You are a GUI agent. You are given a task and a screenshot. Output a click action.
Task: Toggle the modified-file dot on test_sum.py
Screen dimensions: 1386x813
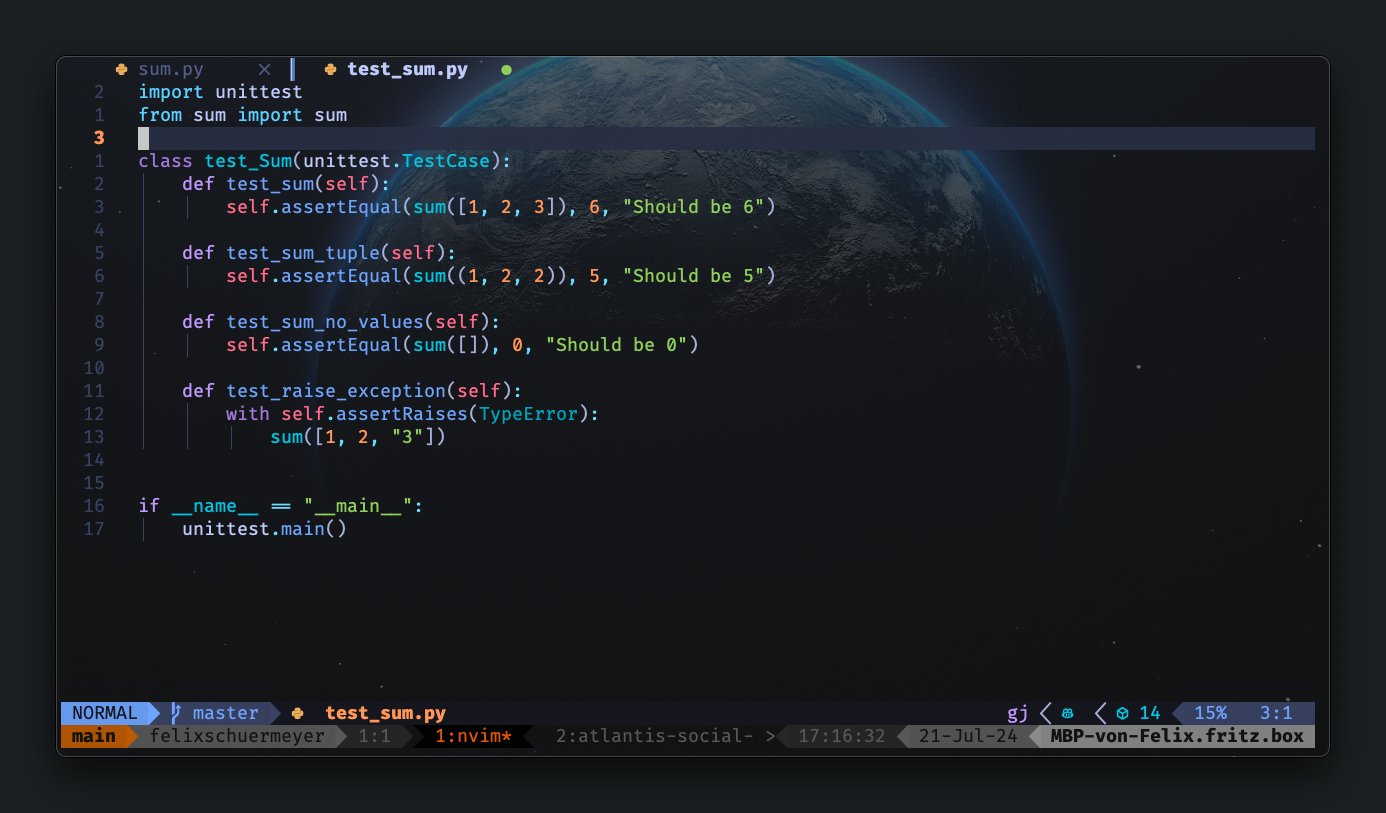tap(507, 69)
